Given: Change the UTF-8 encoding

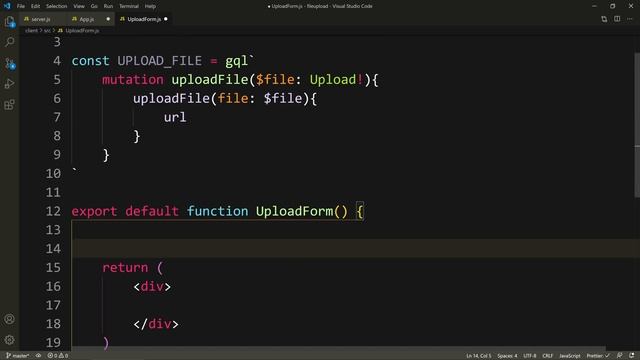Looking at the screenshot, I should click(x=530, y=356).
